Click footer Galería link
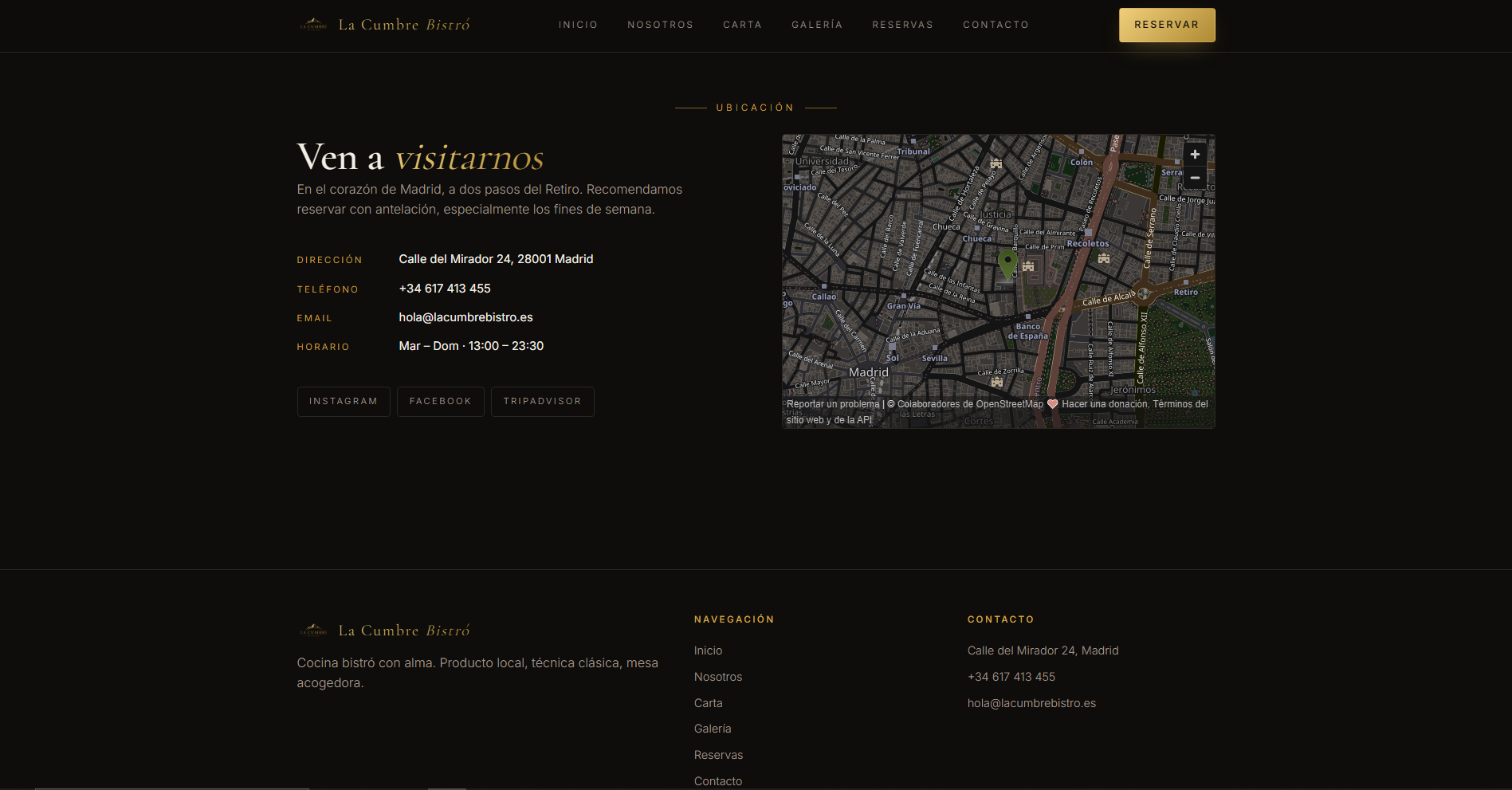Screen dimensions: 1512x790 (712, 729)
